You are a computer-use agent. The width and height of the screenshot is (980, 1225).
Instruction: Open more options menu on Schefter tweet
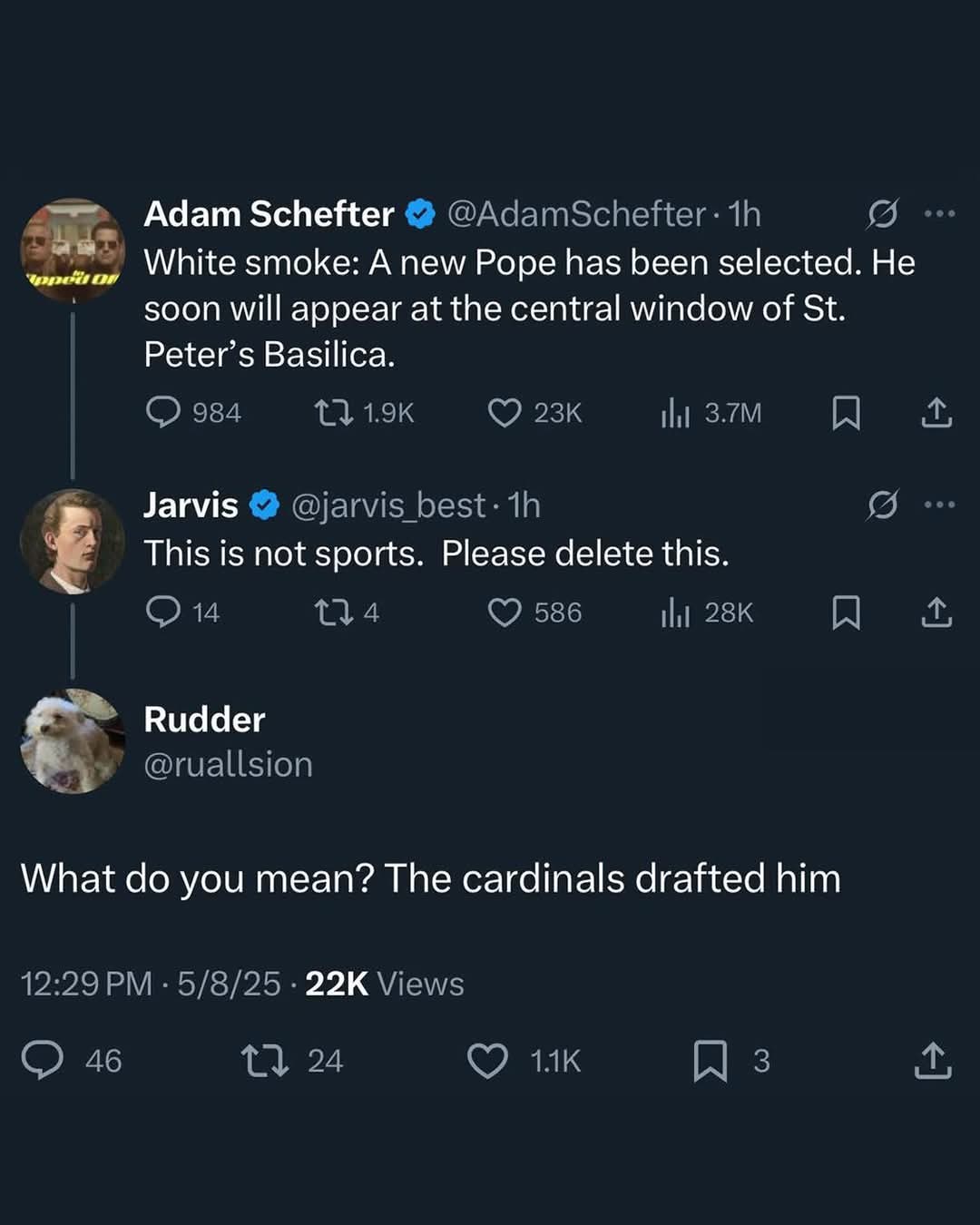(939, 214)
